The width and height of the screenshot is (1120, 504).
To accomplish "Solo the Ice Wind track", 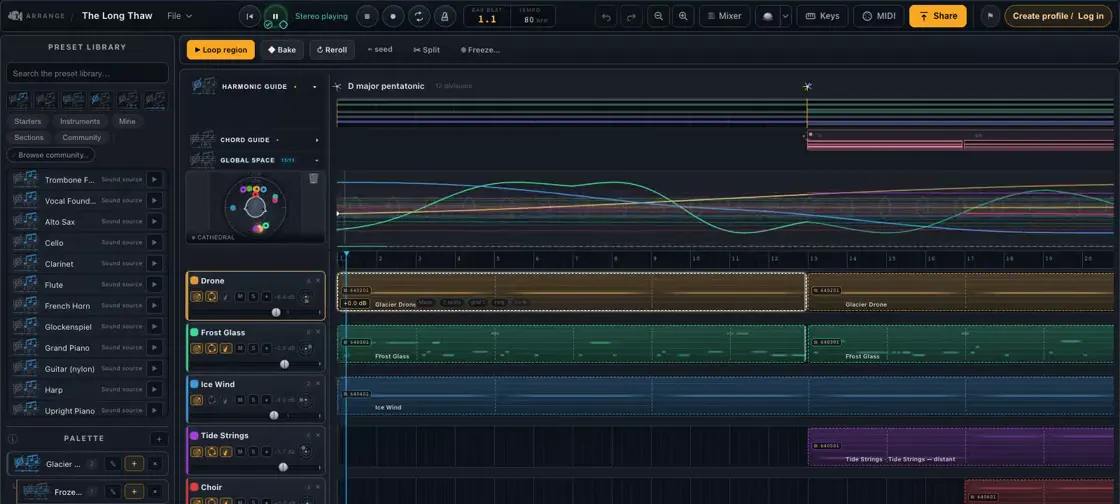I will tap(253, 400).
